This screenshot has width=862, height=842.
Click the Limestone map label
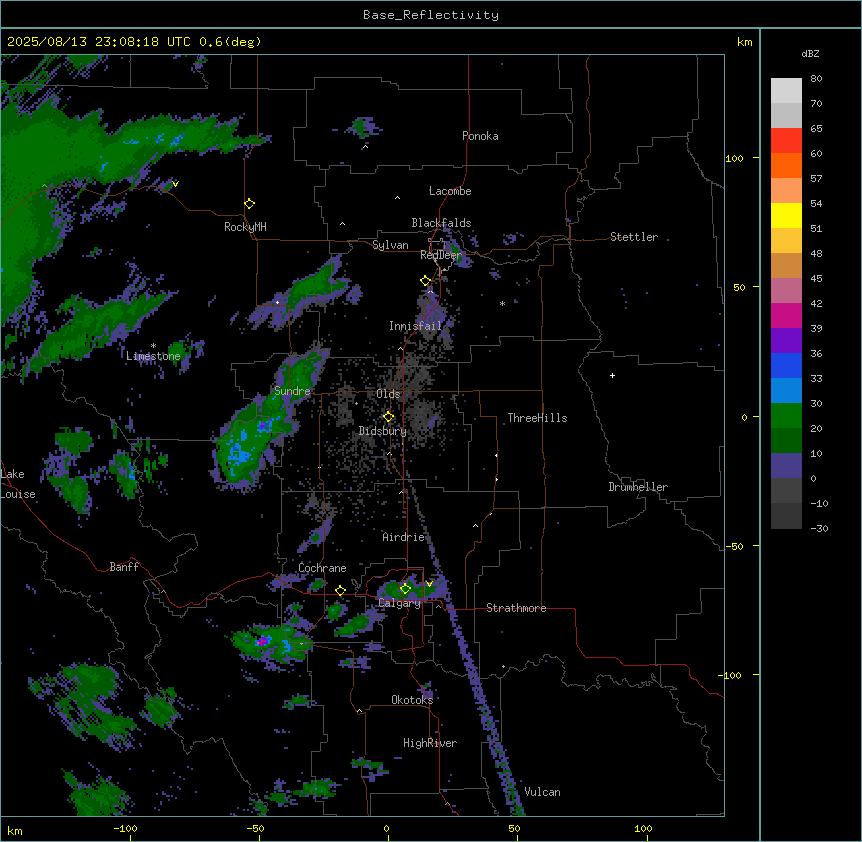(x=153, y=356)
